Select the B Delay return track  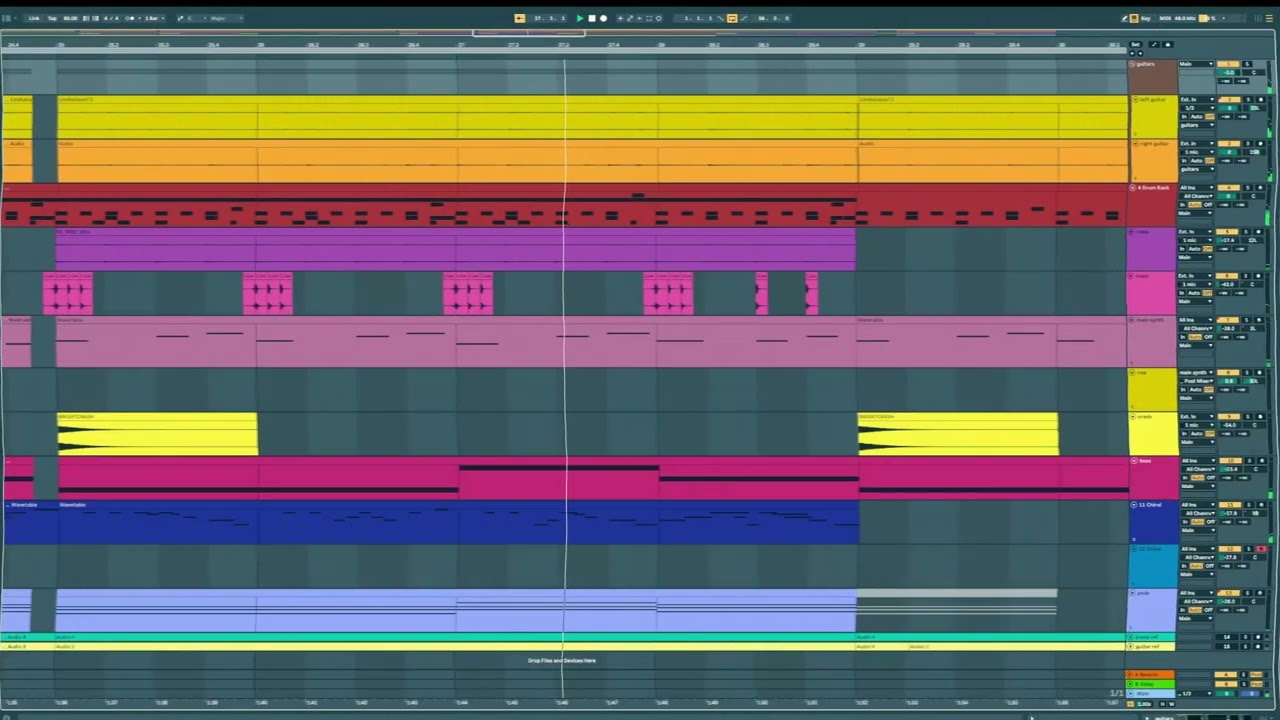point(1150,684)
